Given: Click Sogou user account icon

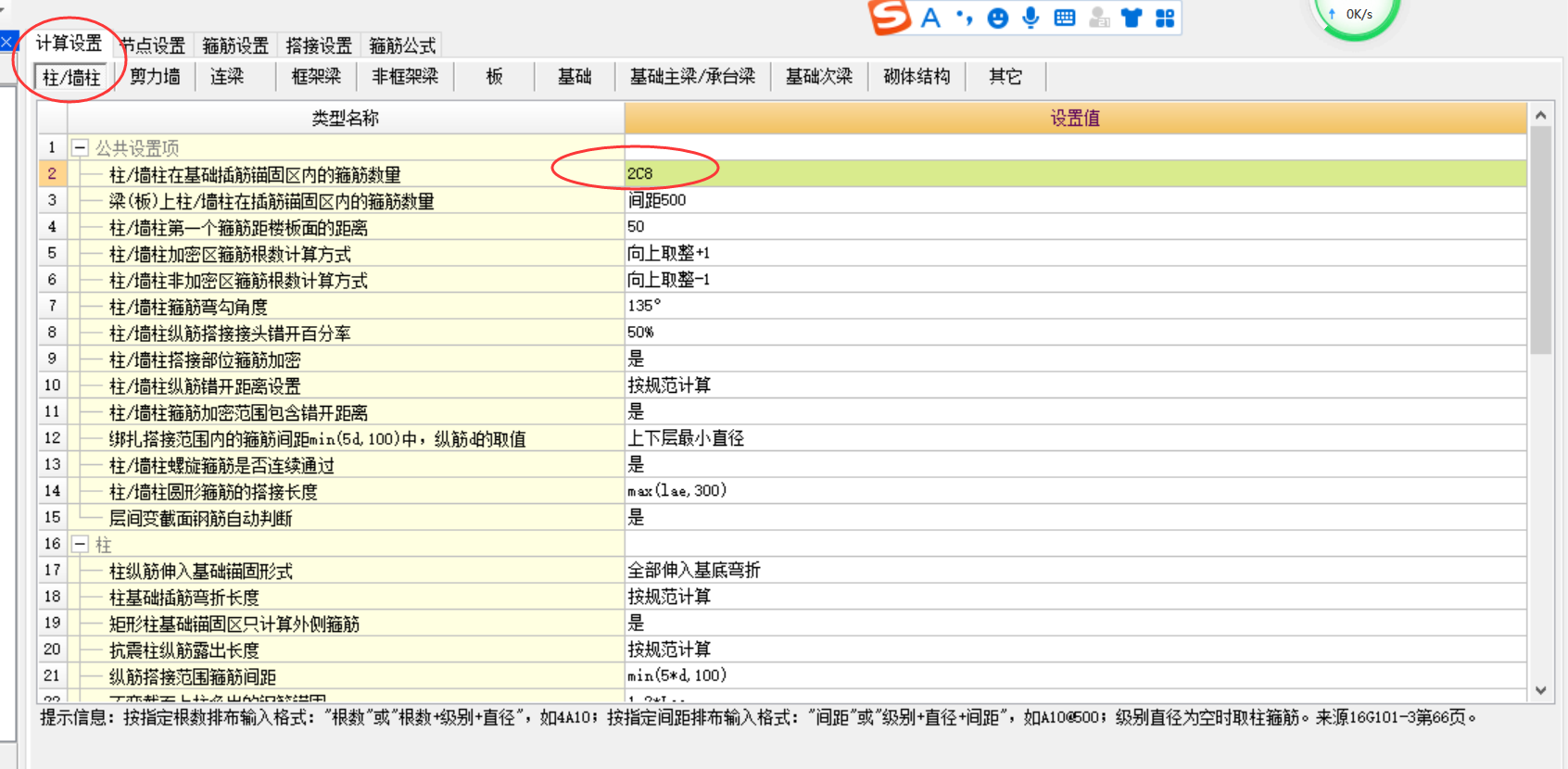Looking at the screenshot, I should pyautogui.click(x=1099, y=18).
